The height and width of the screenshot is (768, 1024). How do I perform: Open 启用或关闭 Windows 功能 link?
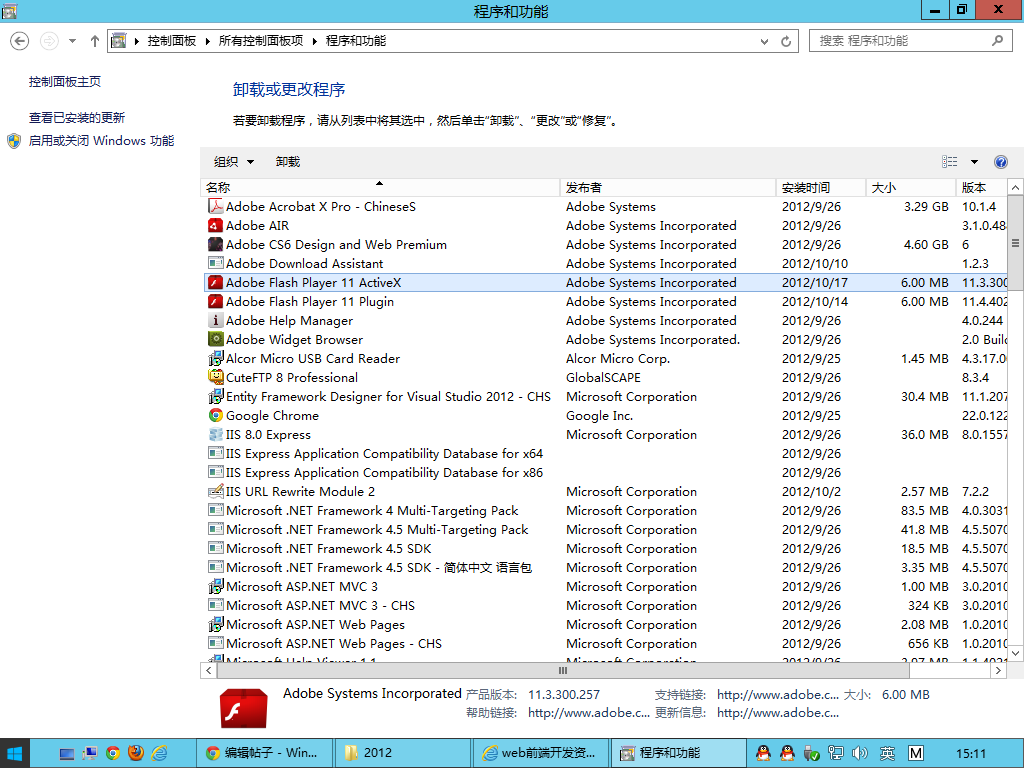101,140
